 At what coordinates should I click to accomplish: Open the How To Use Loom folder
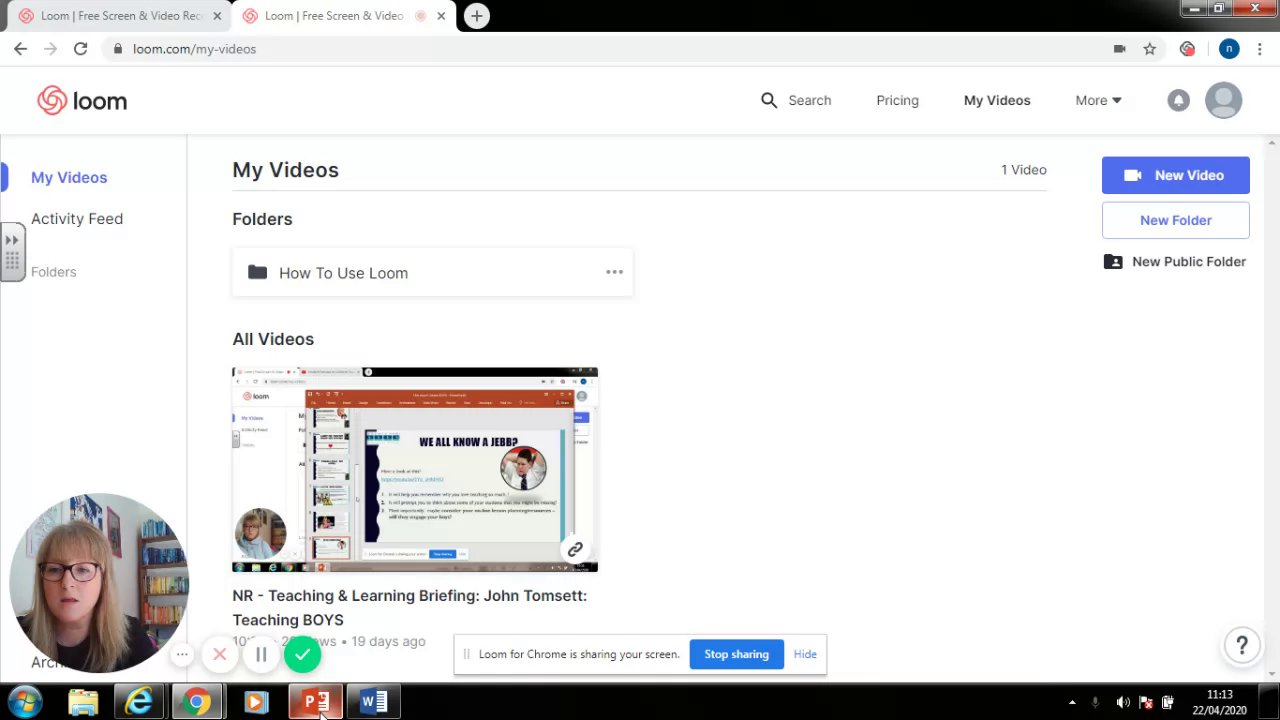coord(431,272)
